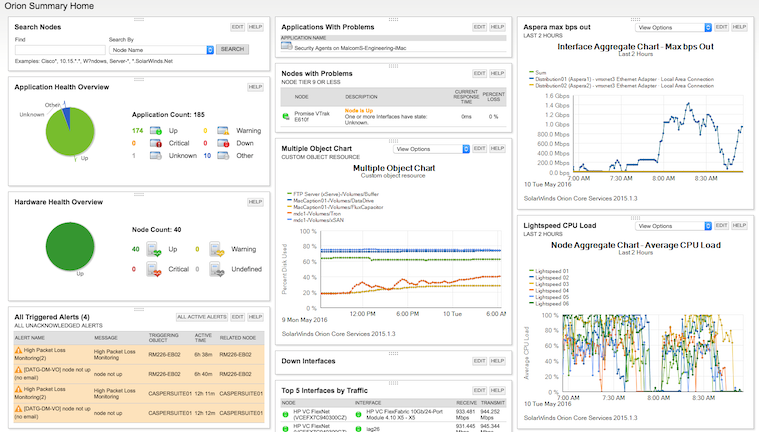This screenshot has height=432, width=759.
Task: Click the green status icon for Promise VTrak
Action: 286,116
